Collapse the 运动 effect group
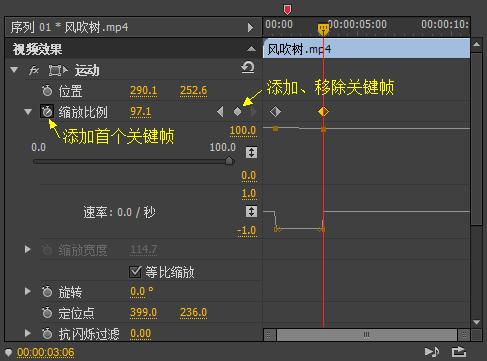Image resolution: width=487 pixels, height=361 pixels. point(14,70)
